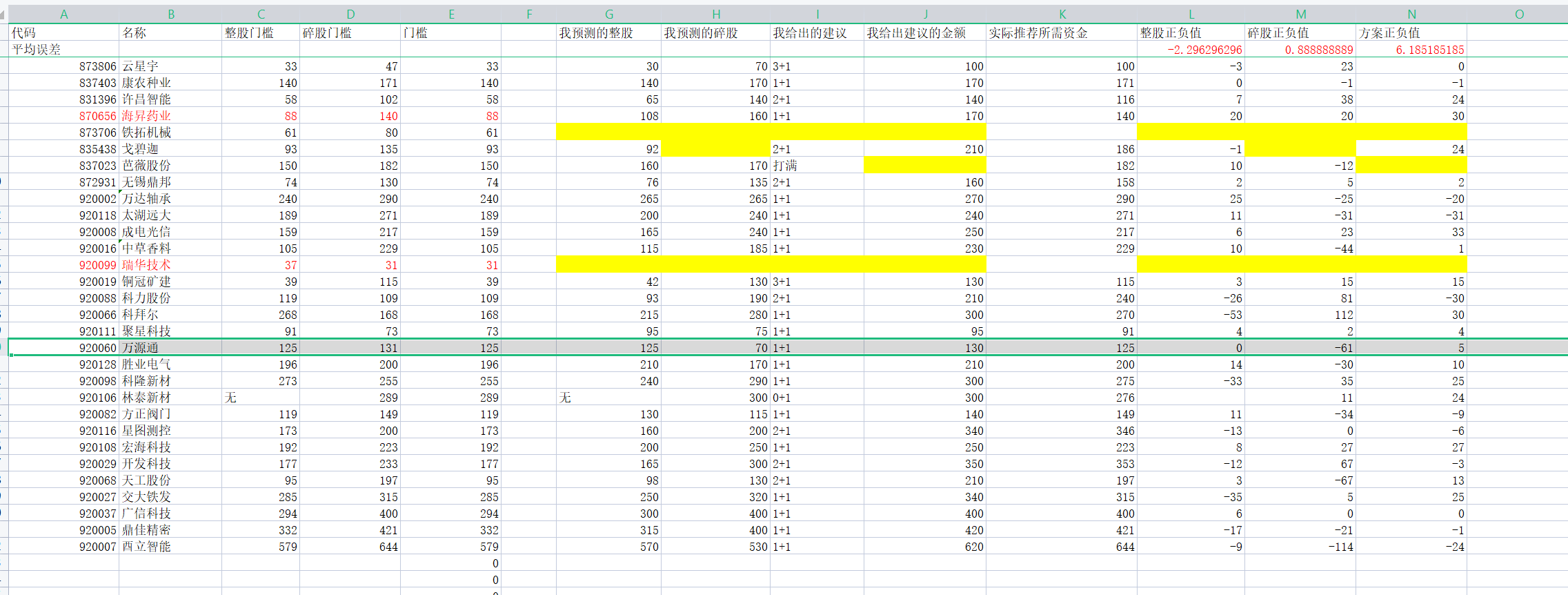Click the 名称 header cell
The height and width of the screenshot is (595, 1568).
(170, 32)
